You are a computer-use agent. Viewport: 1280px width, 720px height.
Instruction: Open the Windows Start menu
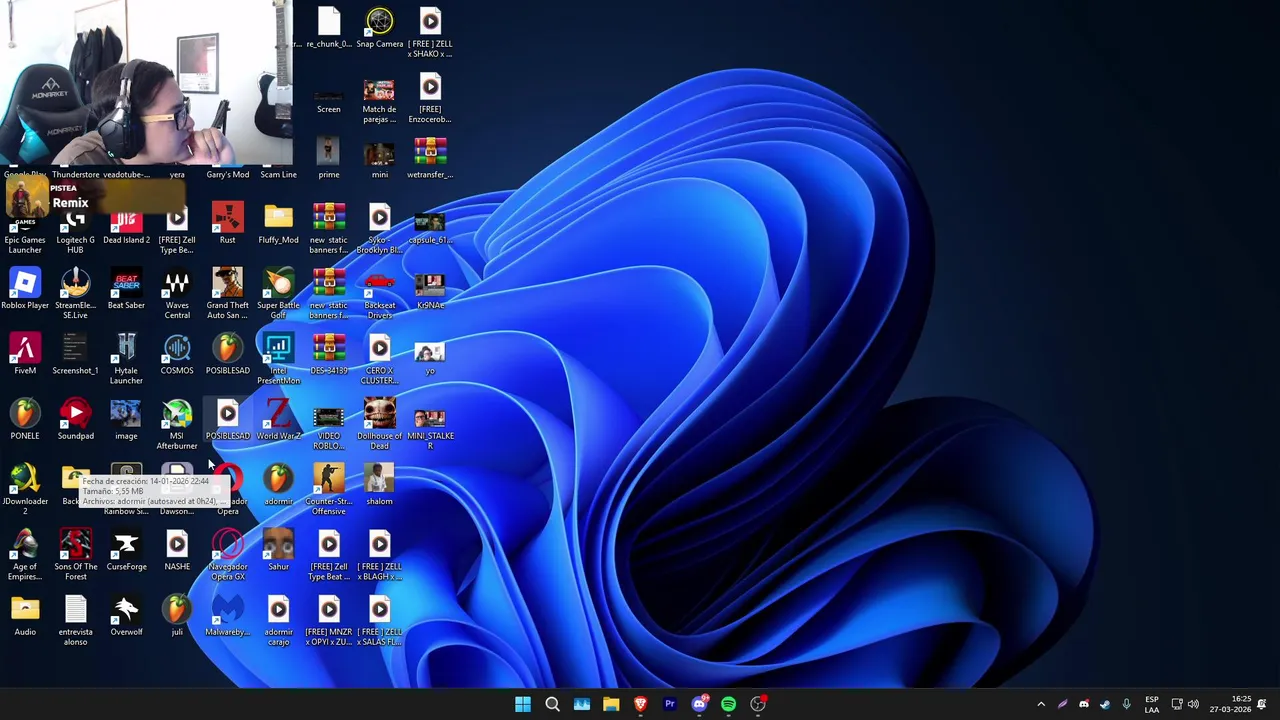523,704
